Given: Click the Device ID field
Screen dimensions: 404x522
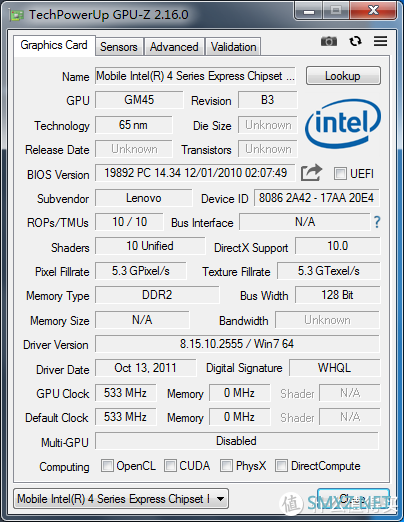Looking at the screenshot, I should [317, 198].
